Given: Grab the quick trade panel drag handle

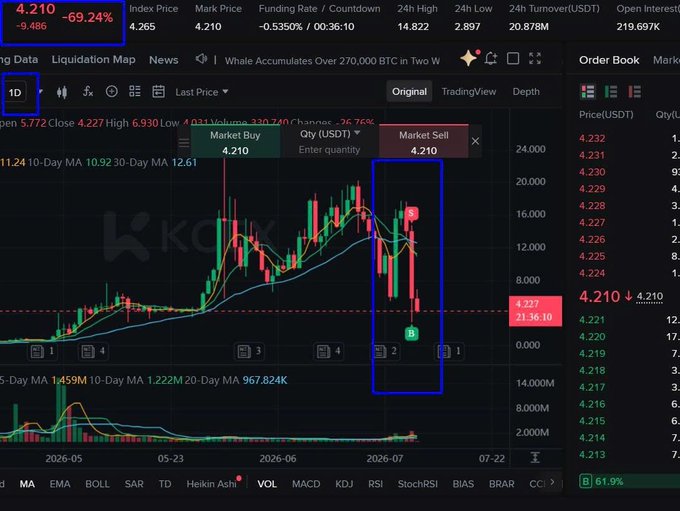Looking at the screenshot, I should pos(184,142).
